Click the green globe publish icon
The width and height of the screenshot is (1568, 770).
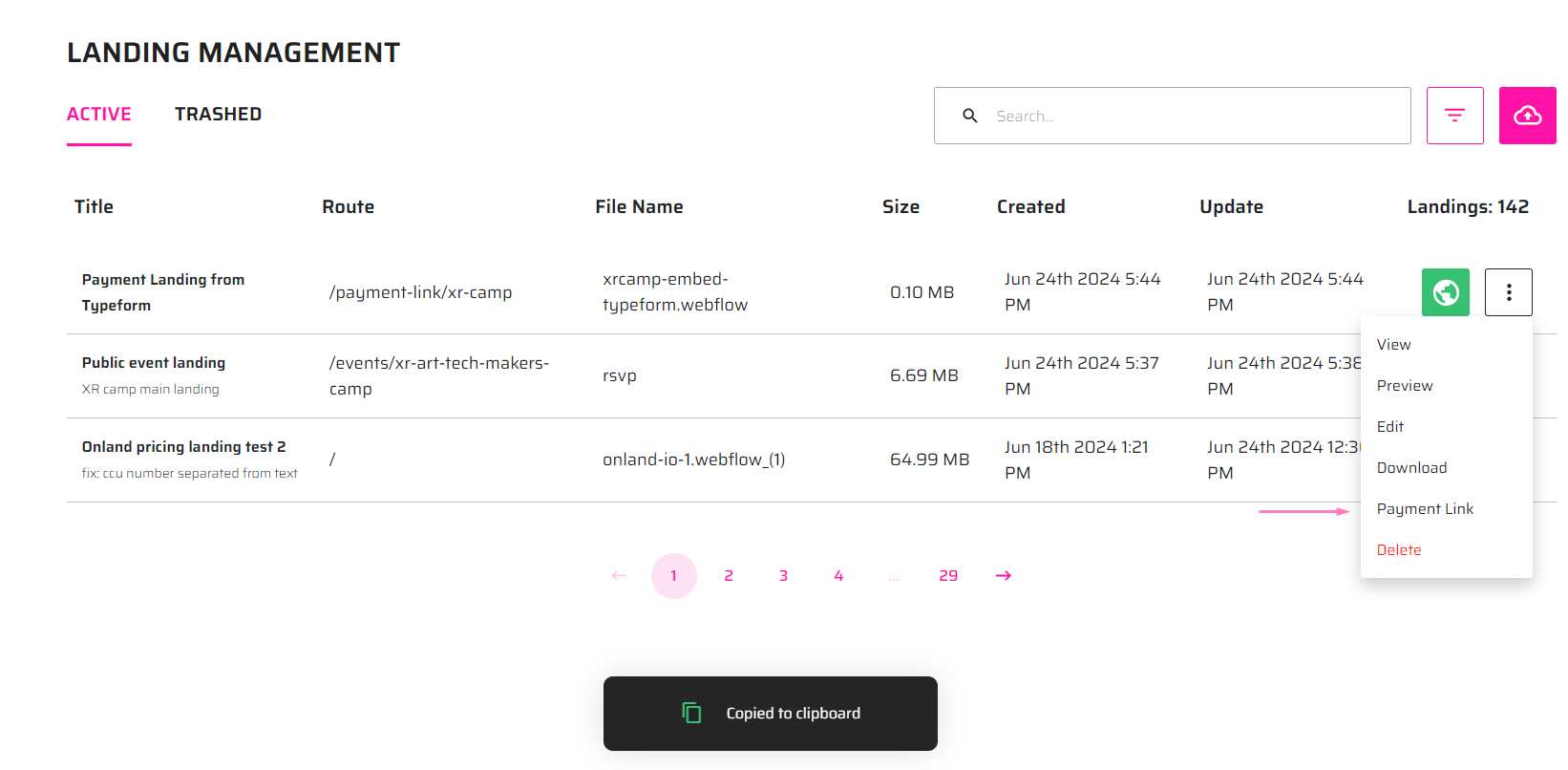(x=1446, y=292)
